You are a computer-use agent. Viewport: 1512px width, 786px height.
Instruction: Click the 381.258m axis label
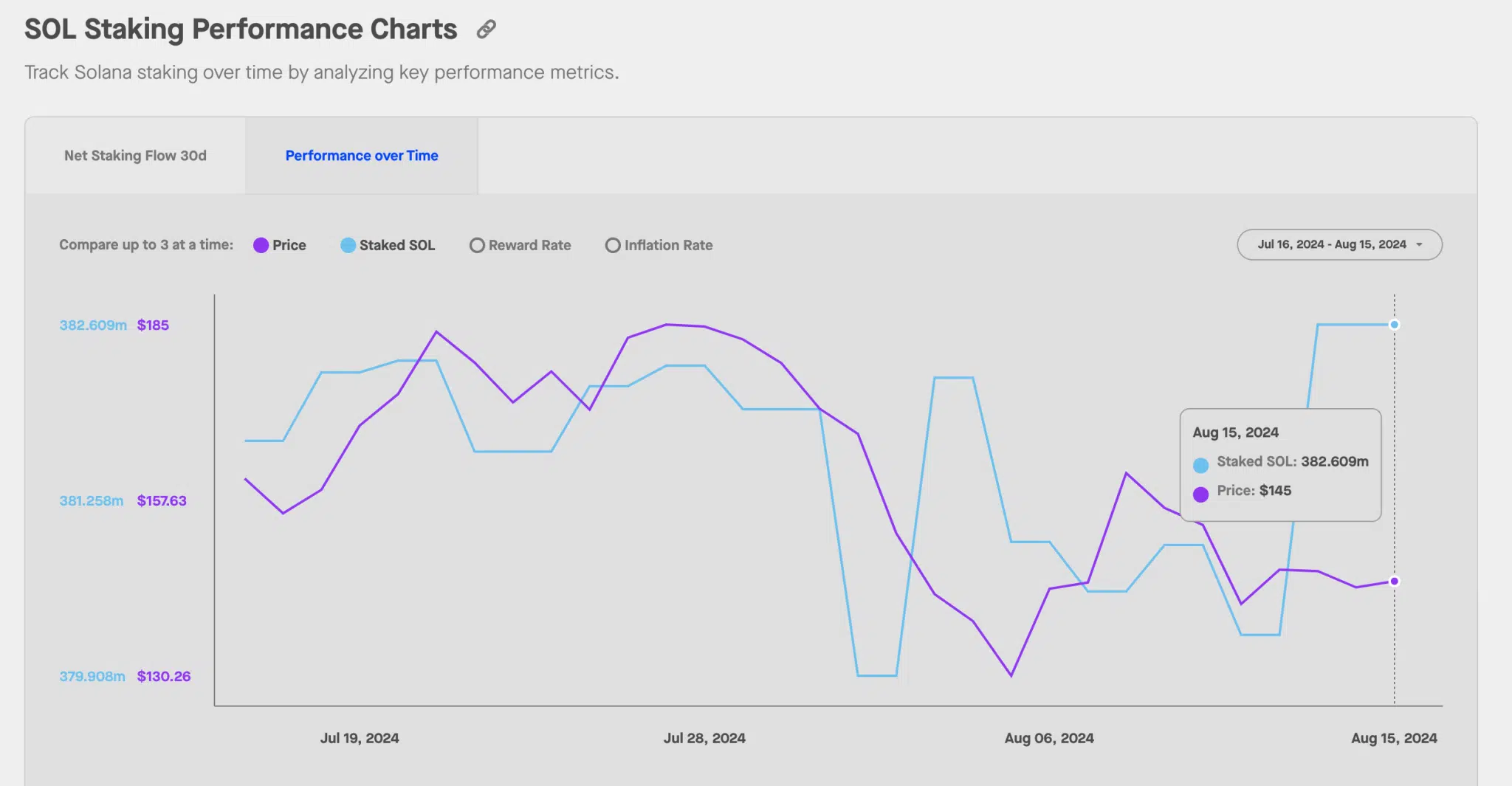click(92, 501)
